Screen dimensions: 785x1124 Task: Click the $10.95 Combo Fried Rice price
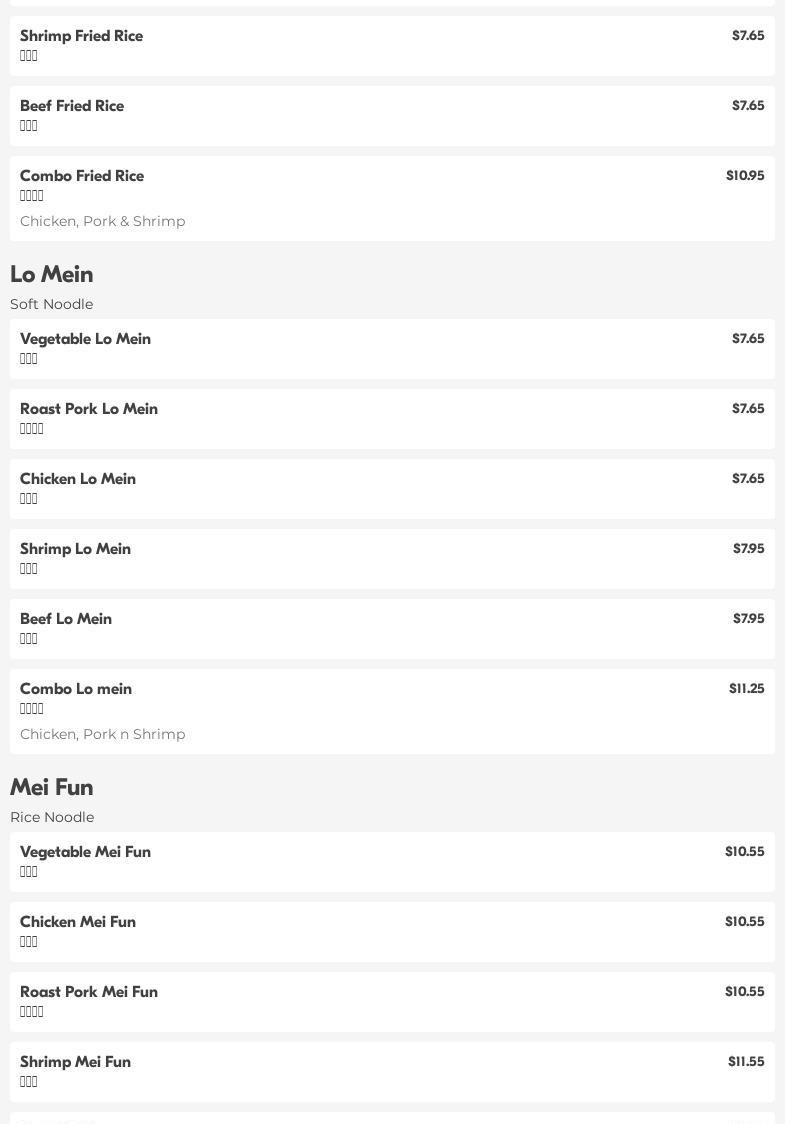point(745,176)
